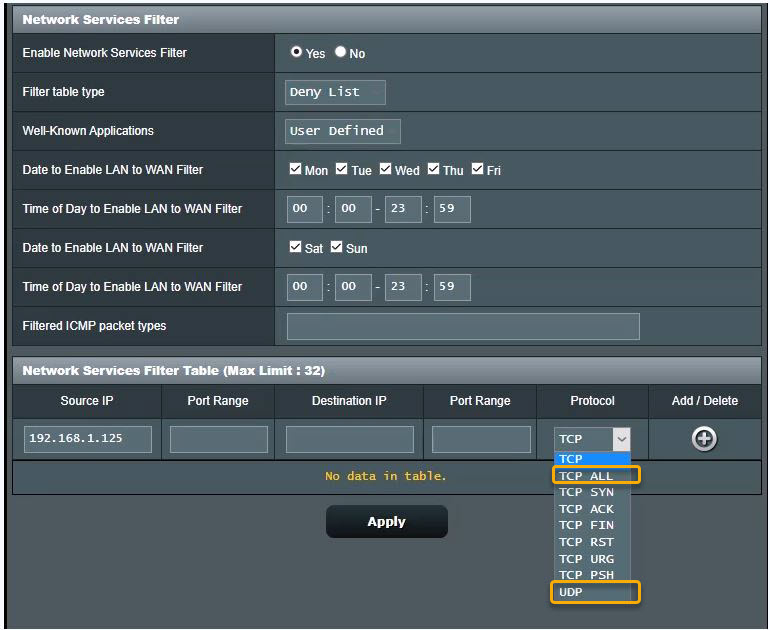
Task: Select Yes for Enable Network Services Filter
Action: pos(296,52)
